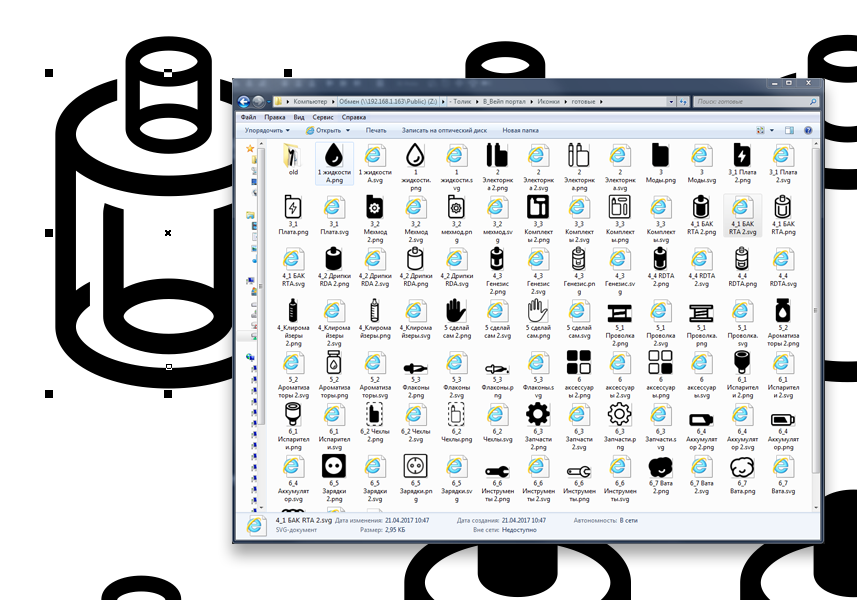Expand the Открыть button dropdown arrow
857x600 pixels.
347,130
